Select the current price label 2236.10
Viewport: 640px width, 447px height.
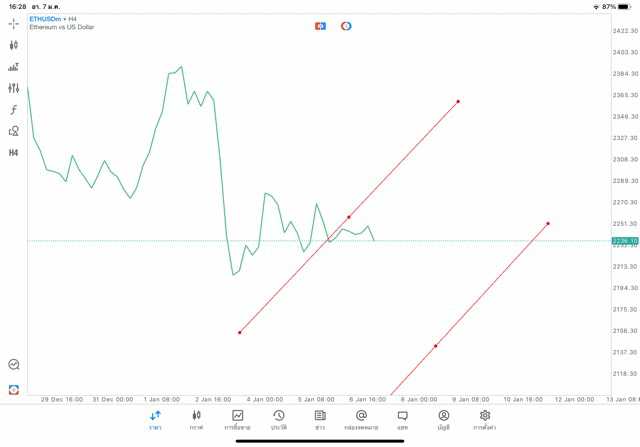(625, 241)
